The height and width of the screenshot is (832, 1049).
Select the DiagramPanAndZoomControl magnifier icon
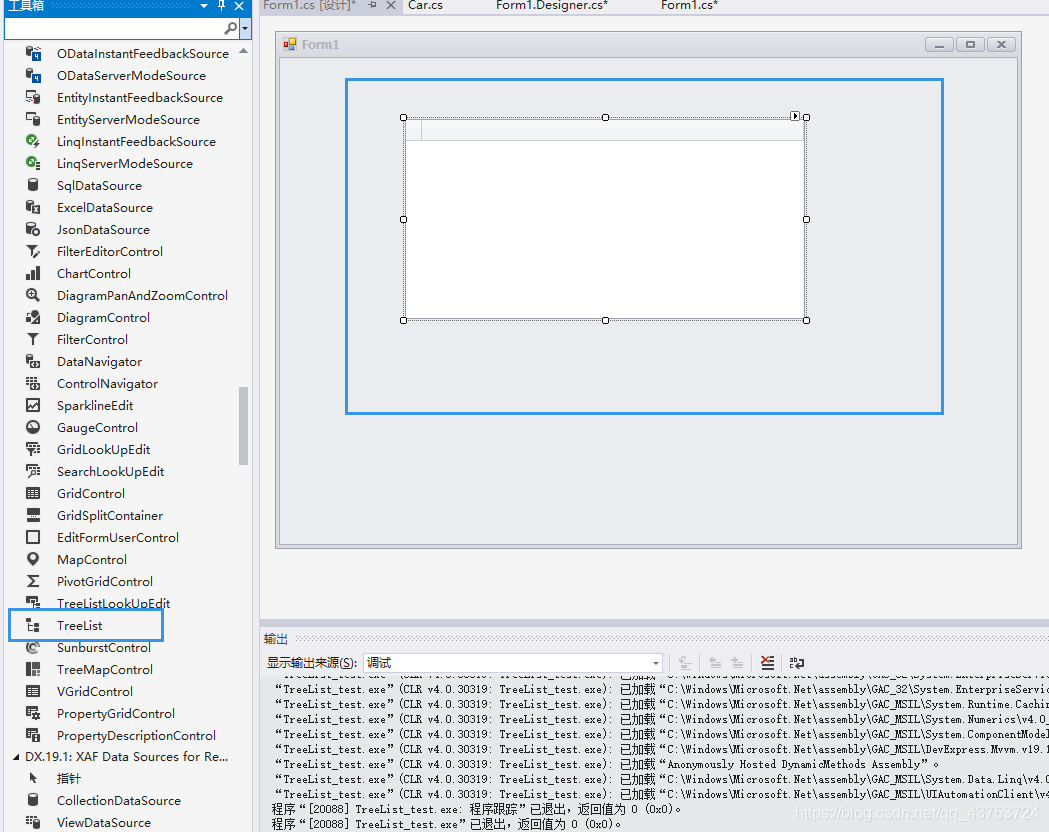(33, 295)
